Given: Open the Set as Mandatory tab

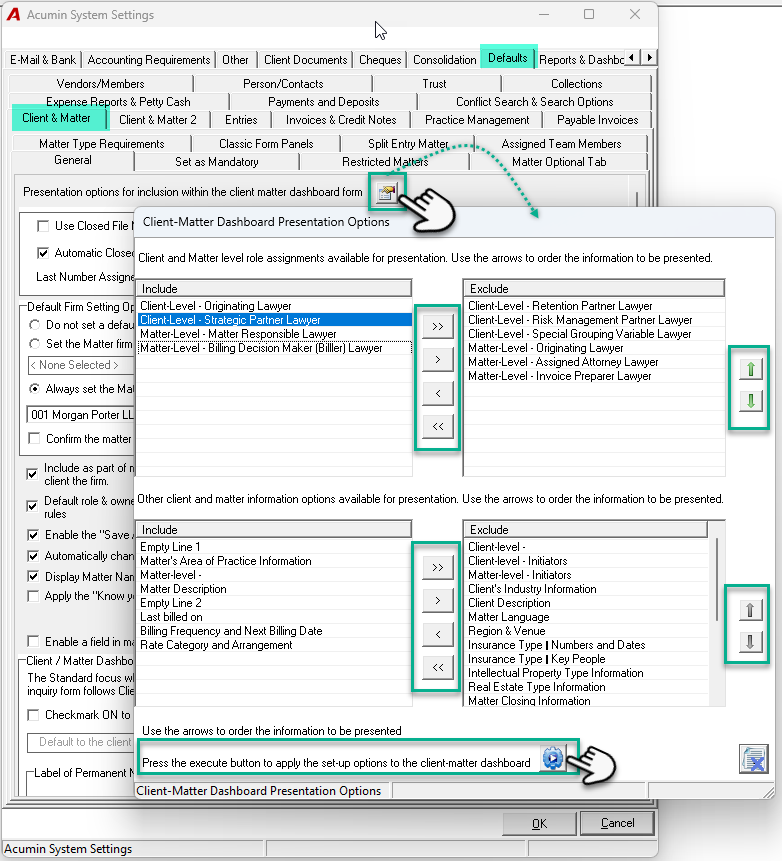Looking at the screenshot, I should [217, 162].
